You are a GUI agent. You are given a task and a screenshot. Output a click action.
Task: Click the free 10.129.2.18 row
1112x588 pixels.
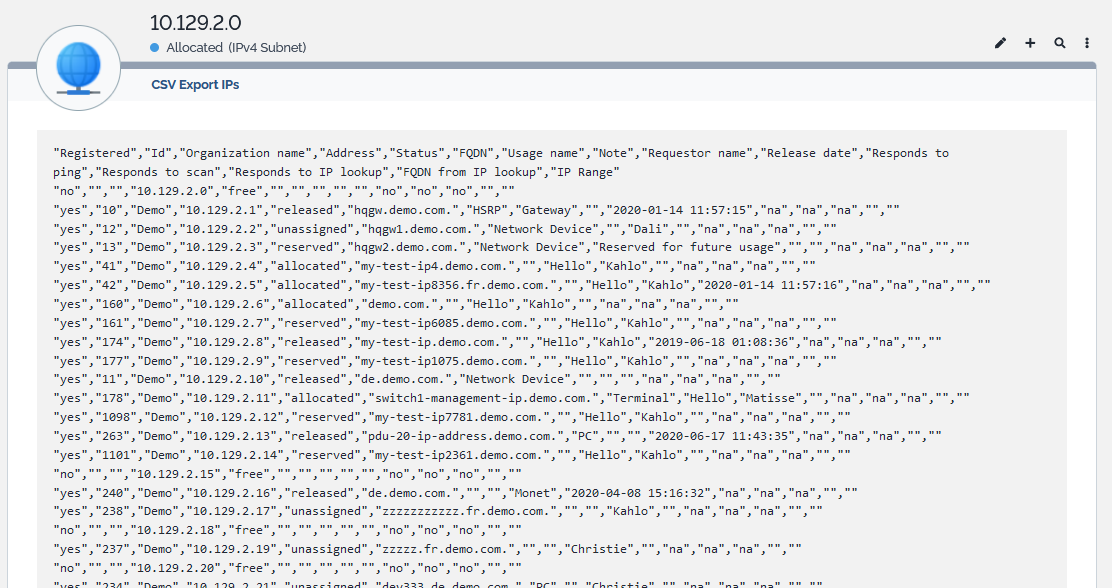(285, 530)
